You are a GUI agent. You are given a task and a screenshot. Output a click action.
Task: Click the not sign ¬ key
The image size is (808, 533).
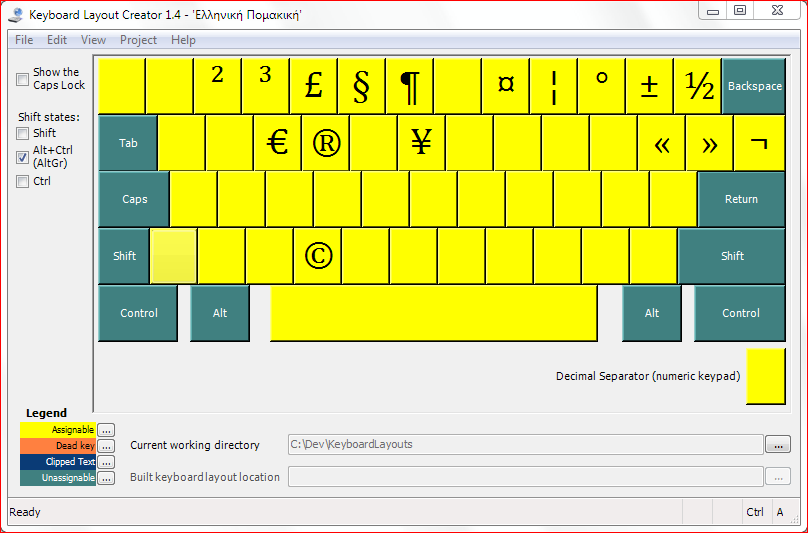click(759, 143)
